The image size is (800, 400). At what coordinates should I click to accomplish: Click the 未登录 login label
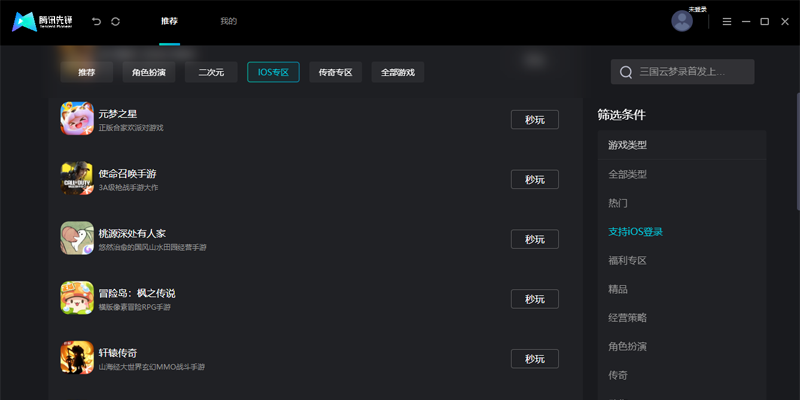coord(698,9)
